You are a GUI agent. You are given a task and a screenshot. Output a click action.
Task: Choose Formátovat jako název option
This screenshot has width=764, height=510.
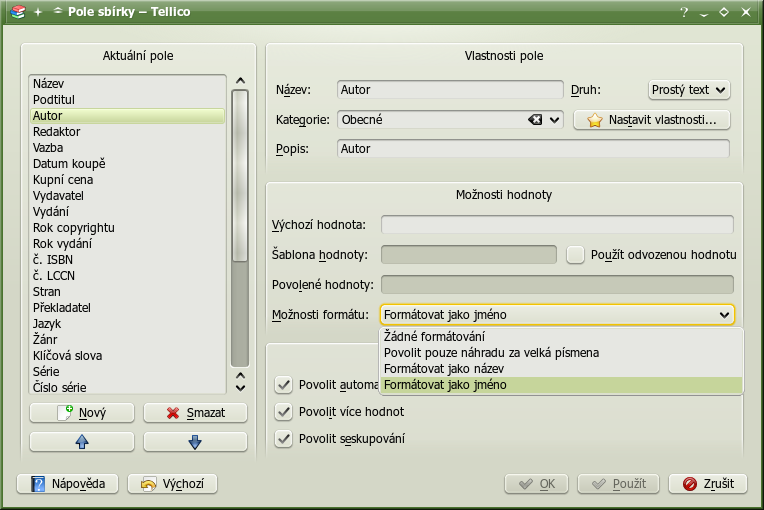(561, 369)
